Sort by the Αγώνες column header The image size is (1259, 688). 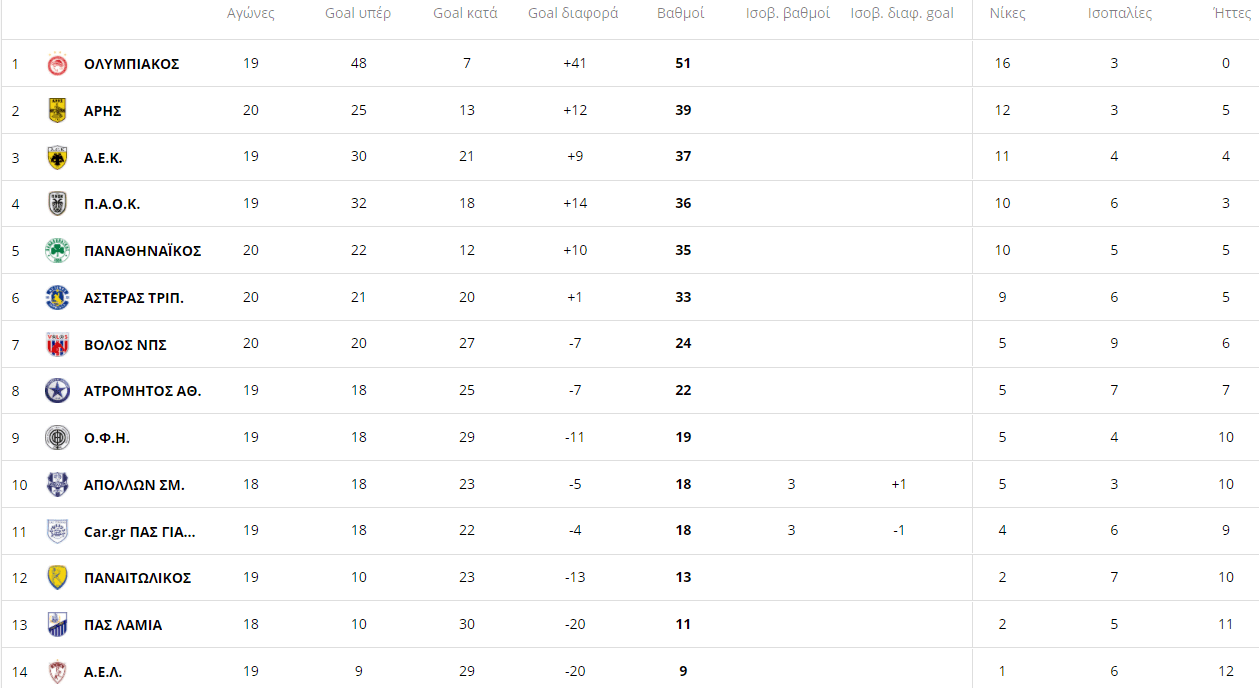pos(251,14)
